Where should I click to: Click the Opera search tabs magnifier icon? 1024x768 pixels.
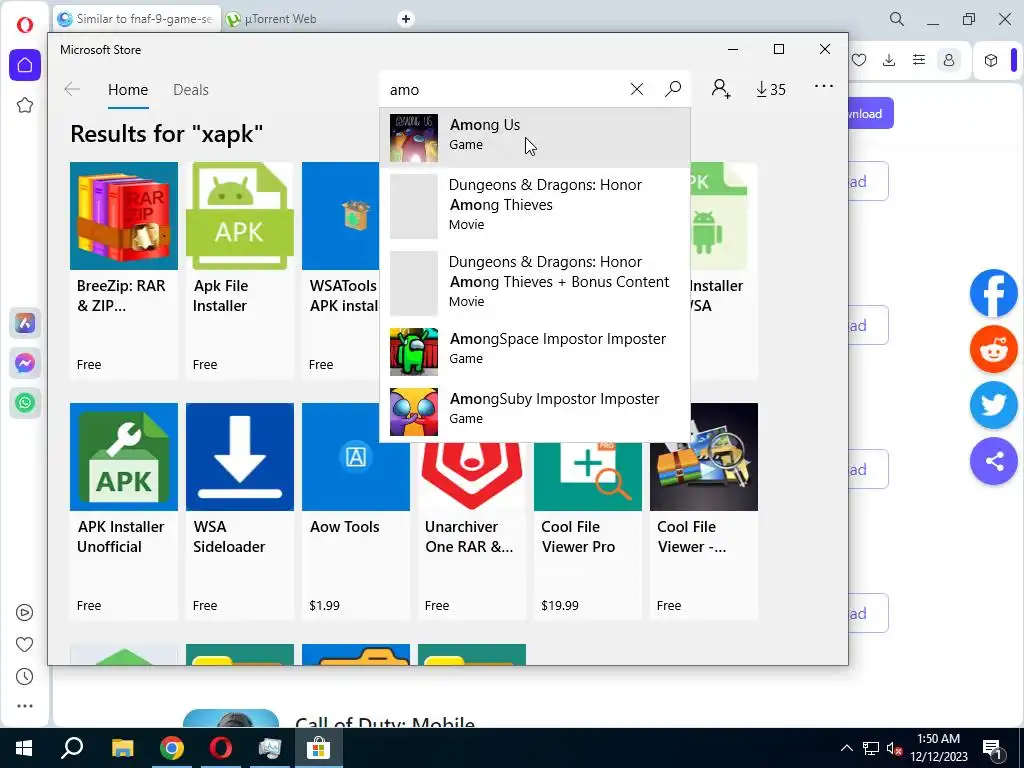897,19
